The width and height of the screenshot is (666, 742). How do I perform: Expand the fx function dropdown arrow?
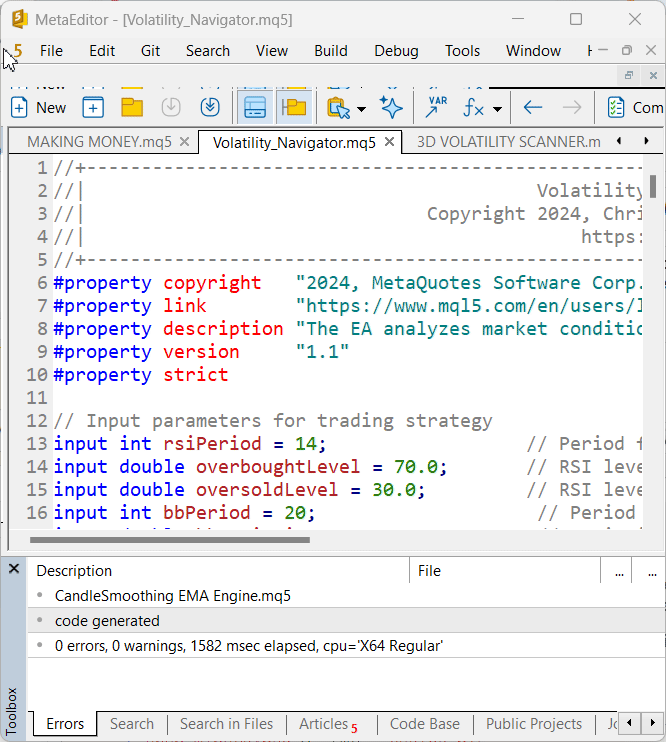click(497, 108)
